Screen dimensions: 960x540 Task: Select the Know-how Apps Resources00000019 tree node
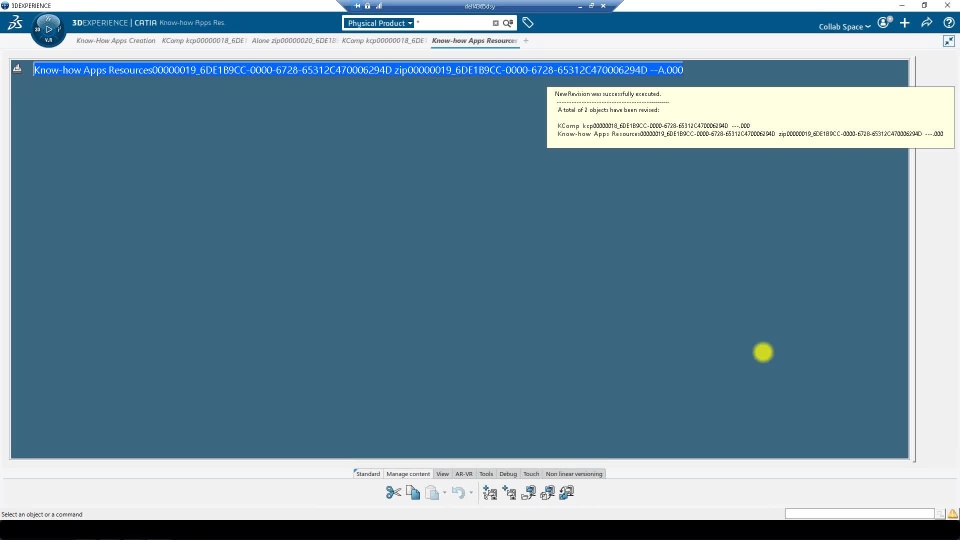(358, 70)
